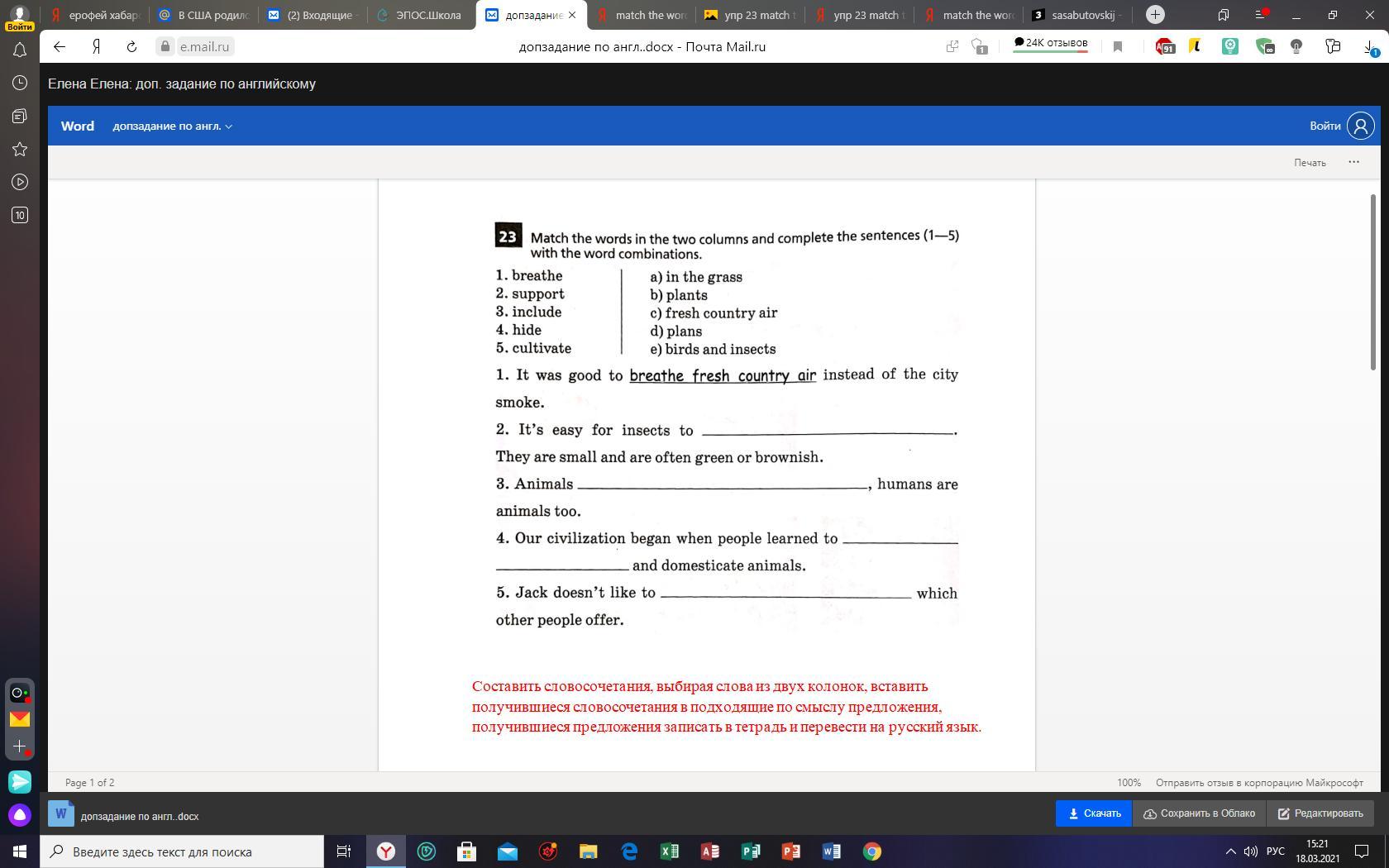Click the Печать print link
The width and height of the screenshot is (1389, 868).
[x=1310, y=163]
